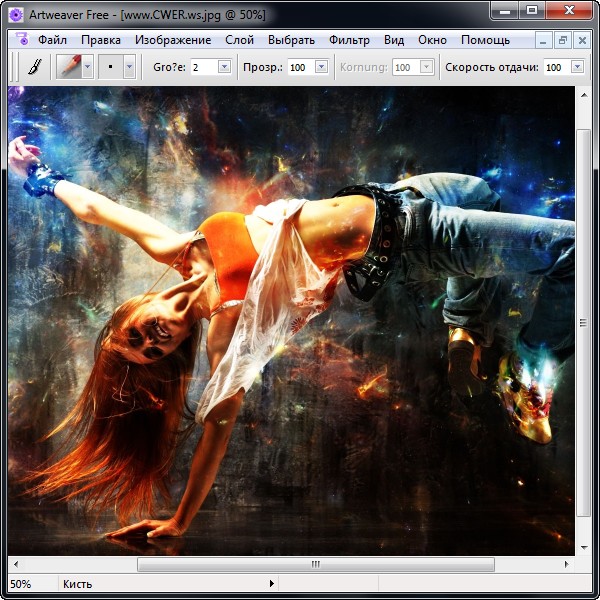Click the vertical scrollbar up arrow
Image resolution: width=600 pixels, height=600 pixels.
tap(584, 95)
